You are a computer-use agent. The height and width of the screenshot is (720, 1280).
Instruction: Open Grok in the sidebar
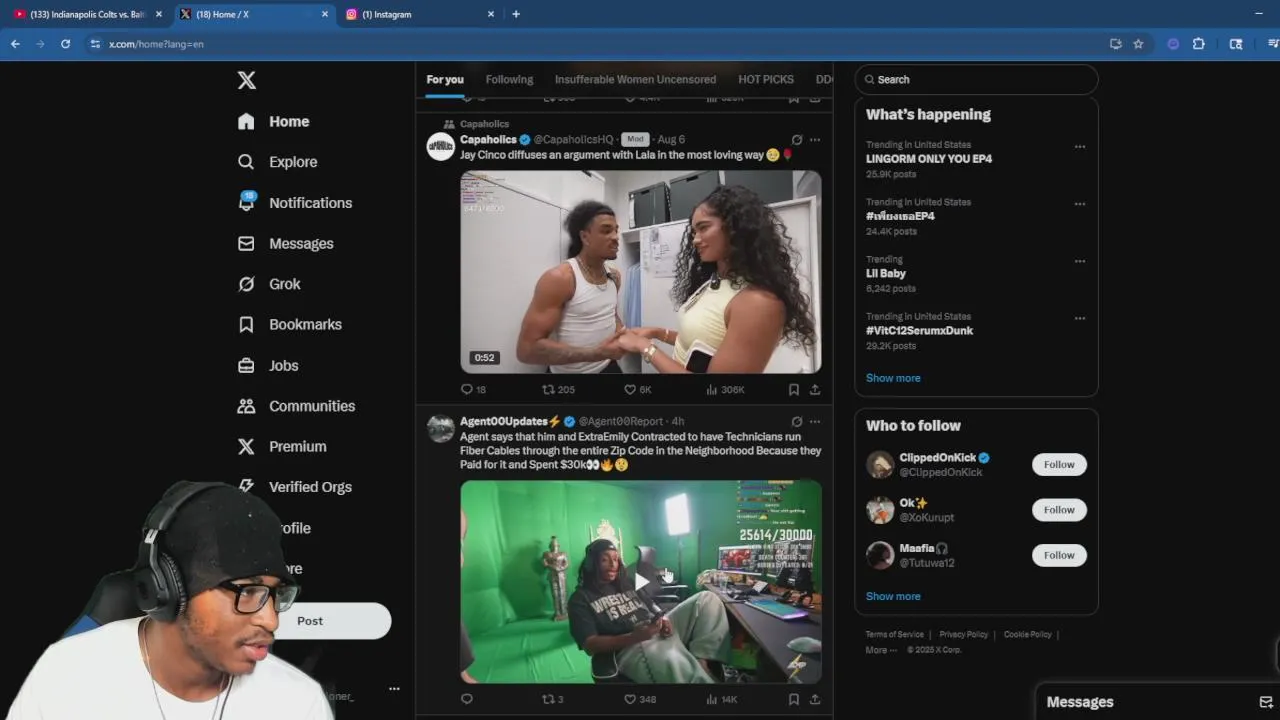tap(269, 284)
